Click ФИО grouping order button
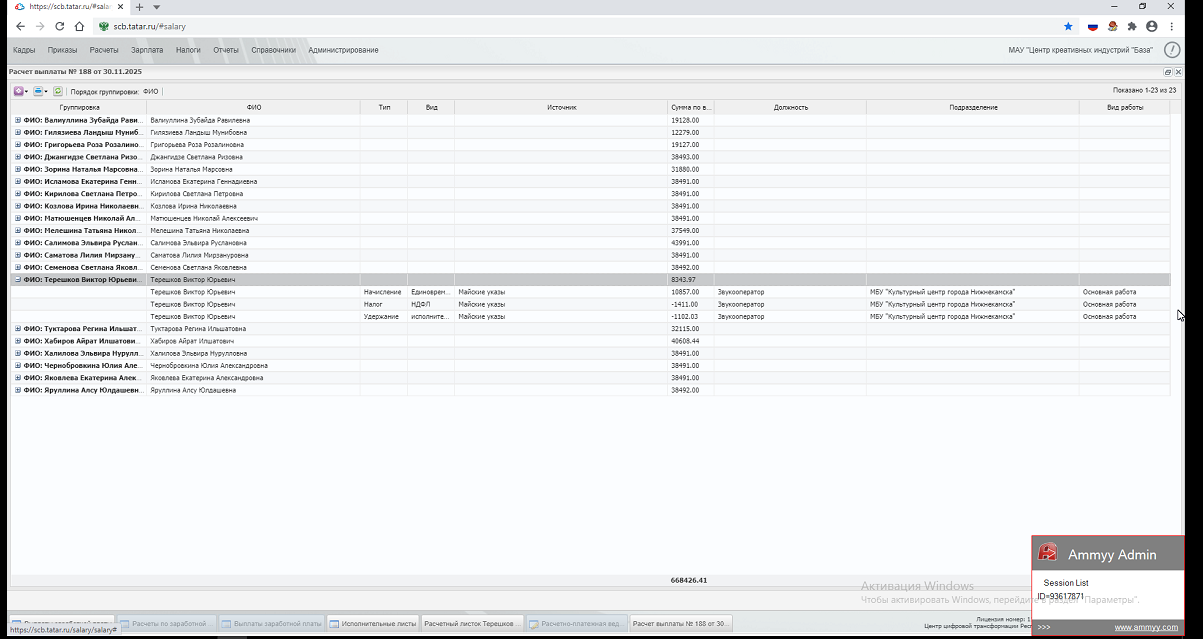This screenshot has height=639, width=1203. (150, 92)
